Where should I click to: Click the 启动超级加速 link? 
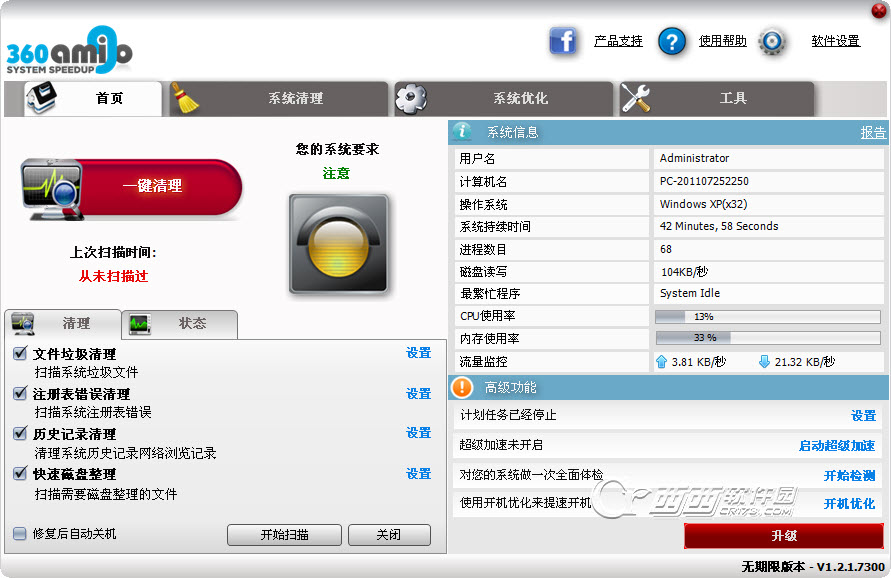click(837, 446)
